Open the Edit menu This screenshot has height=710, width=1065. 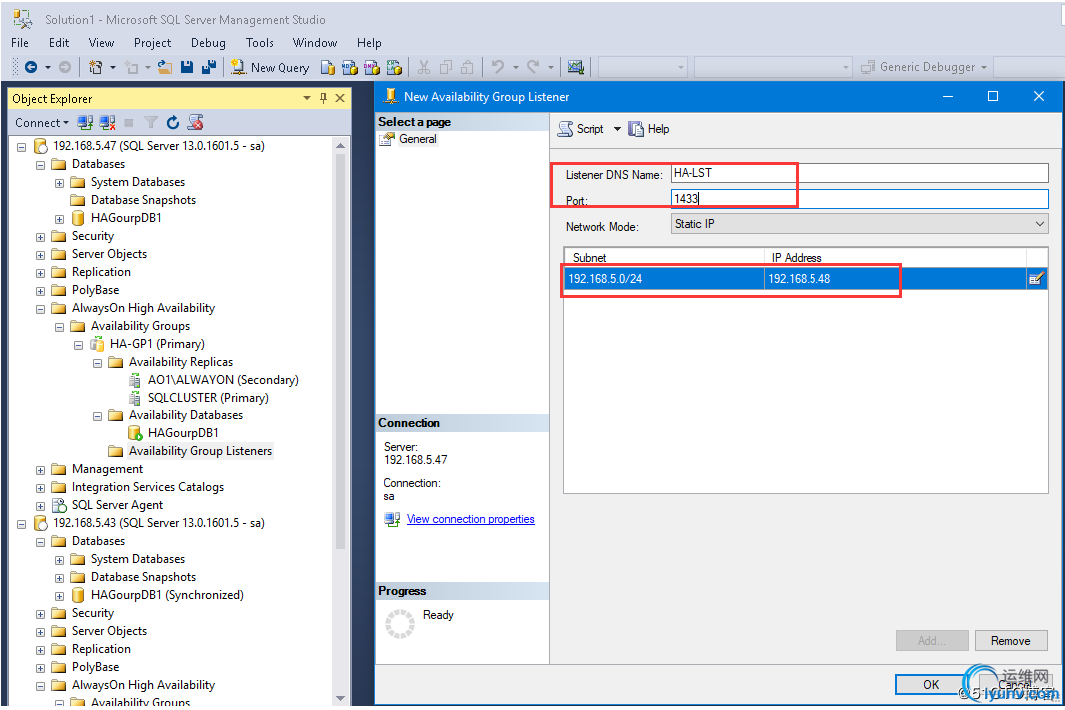59,43
